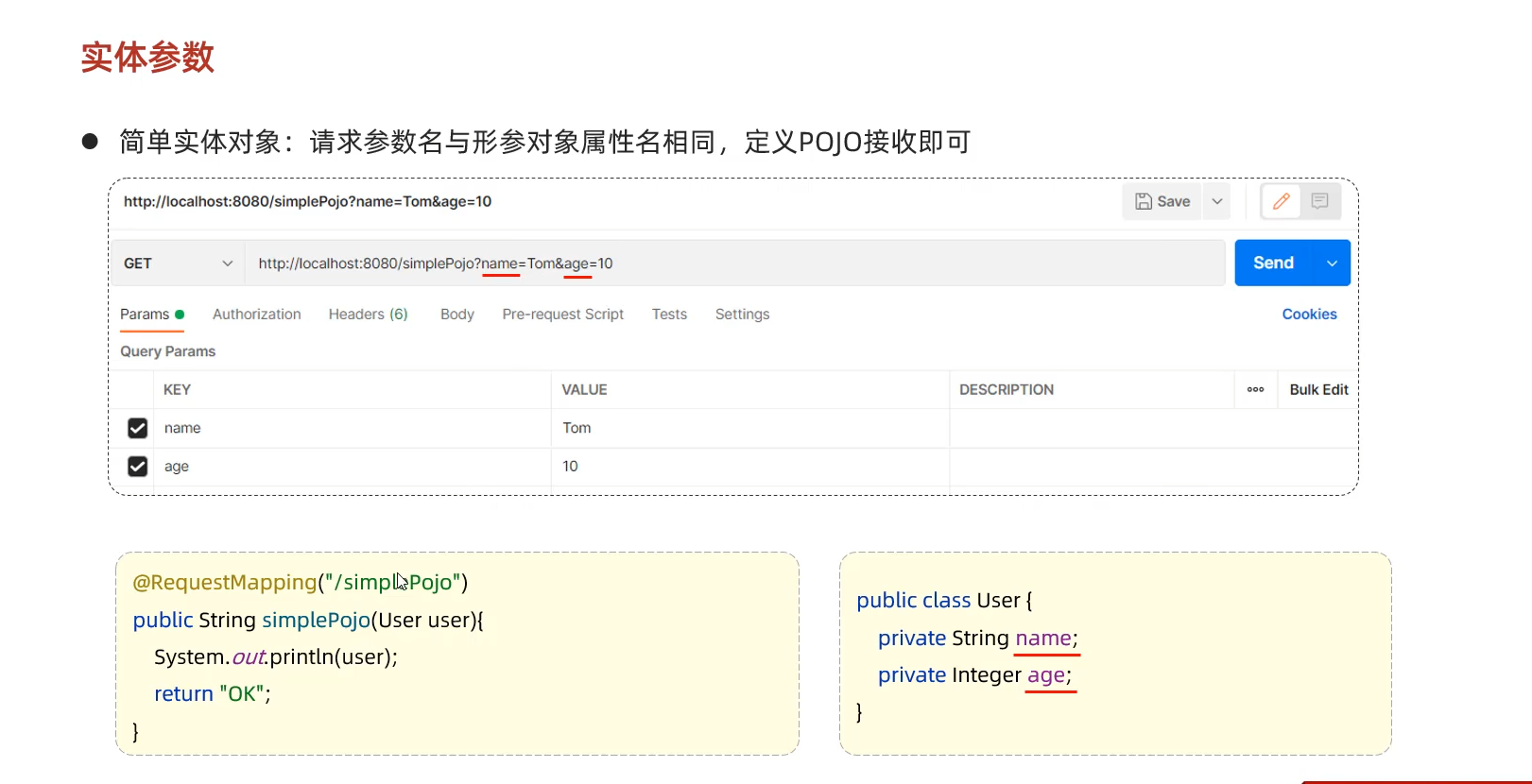Open the Save options dropdown arrow

(x=1217, y=201)
